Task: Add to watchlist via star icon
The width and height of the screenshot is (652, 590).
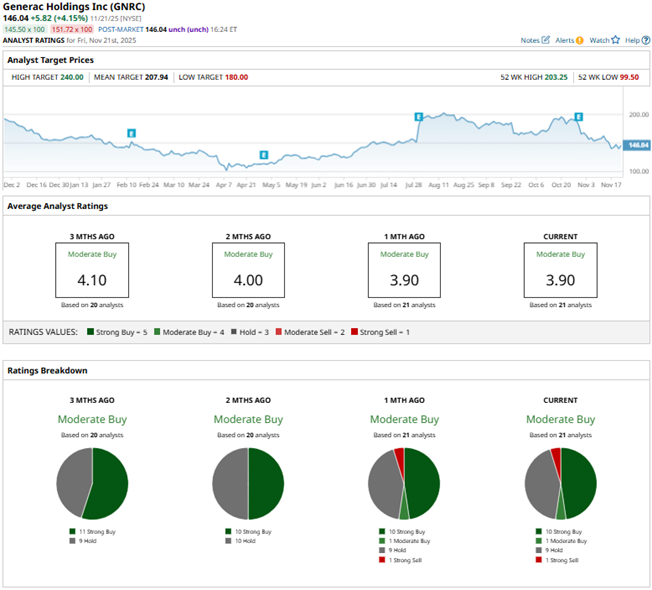Action: [x=615, y=40]
